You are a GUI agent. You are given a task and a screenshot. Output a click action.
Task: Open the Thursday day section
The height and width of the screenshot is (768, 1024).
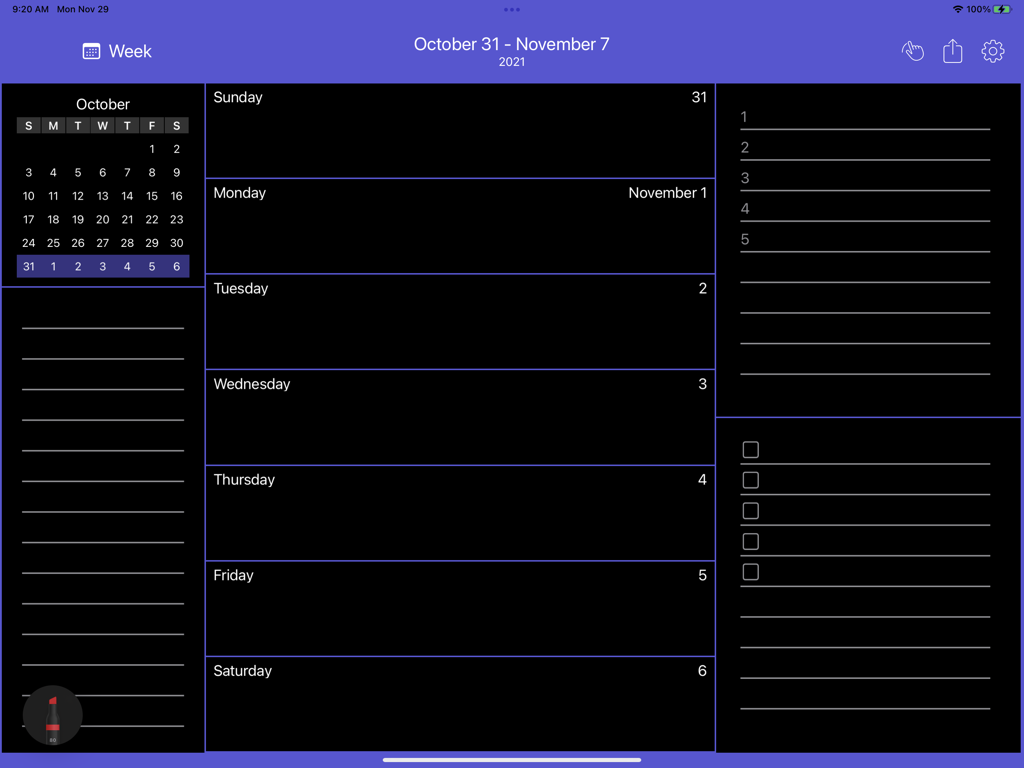point(460,512)
